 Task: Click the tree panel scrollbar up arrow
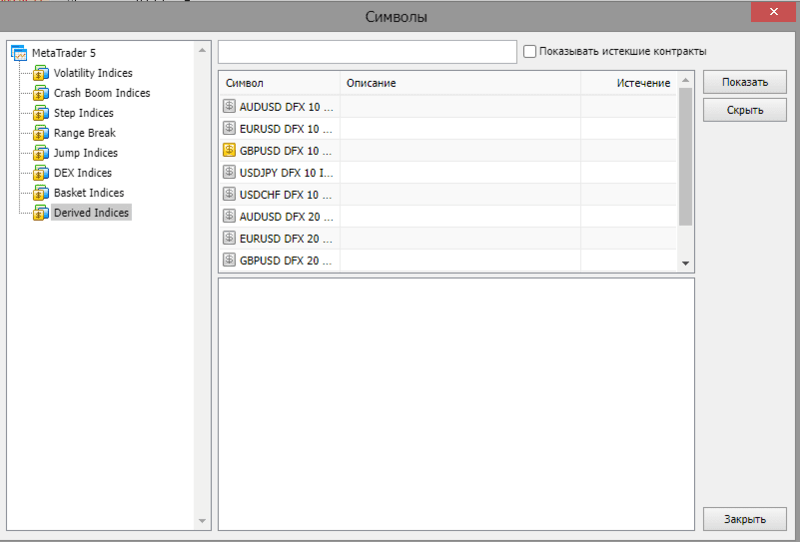202,50
